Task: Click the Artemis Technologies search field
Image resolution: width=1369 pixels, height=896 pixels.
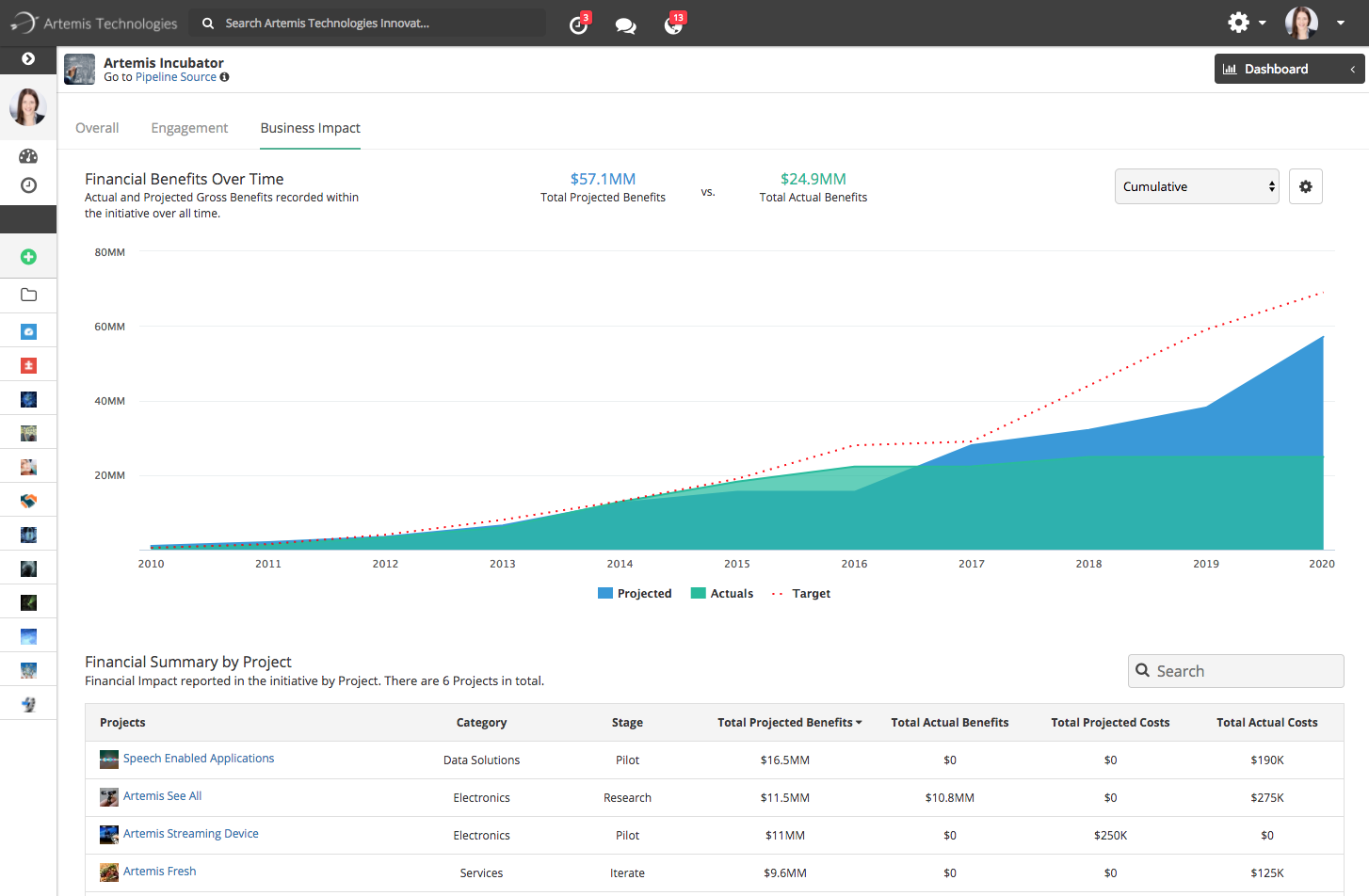Action: tap(367, 23)
